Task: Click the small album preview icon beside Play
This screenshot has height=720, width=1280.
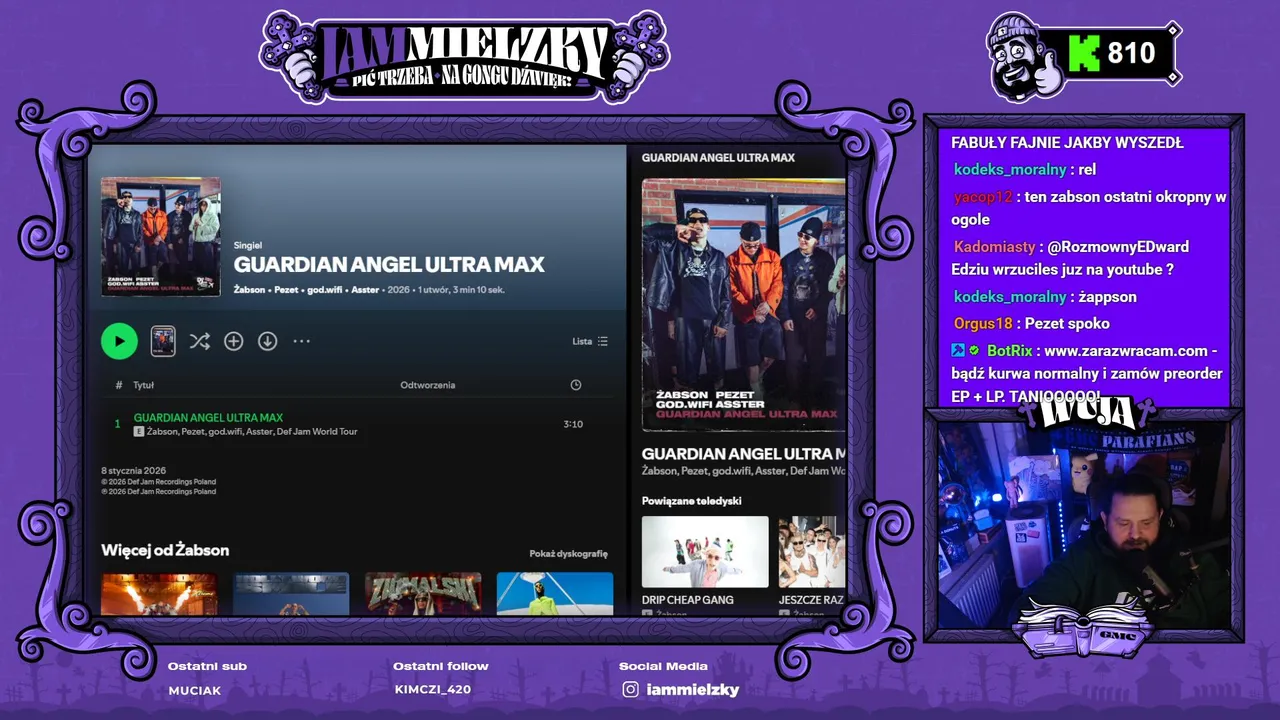Action: click(163, 341)
